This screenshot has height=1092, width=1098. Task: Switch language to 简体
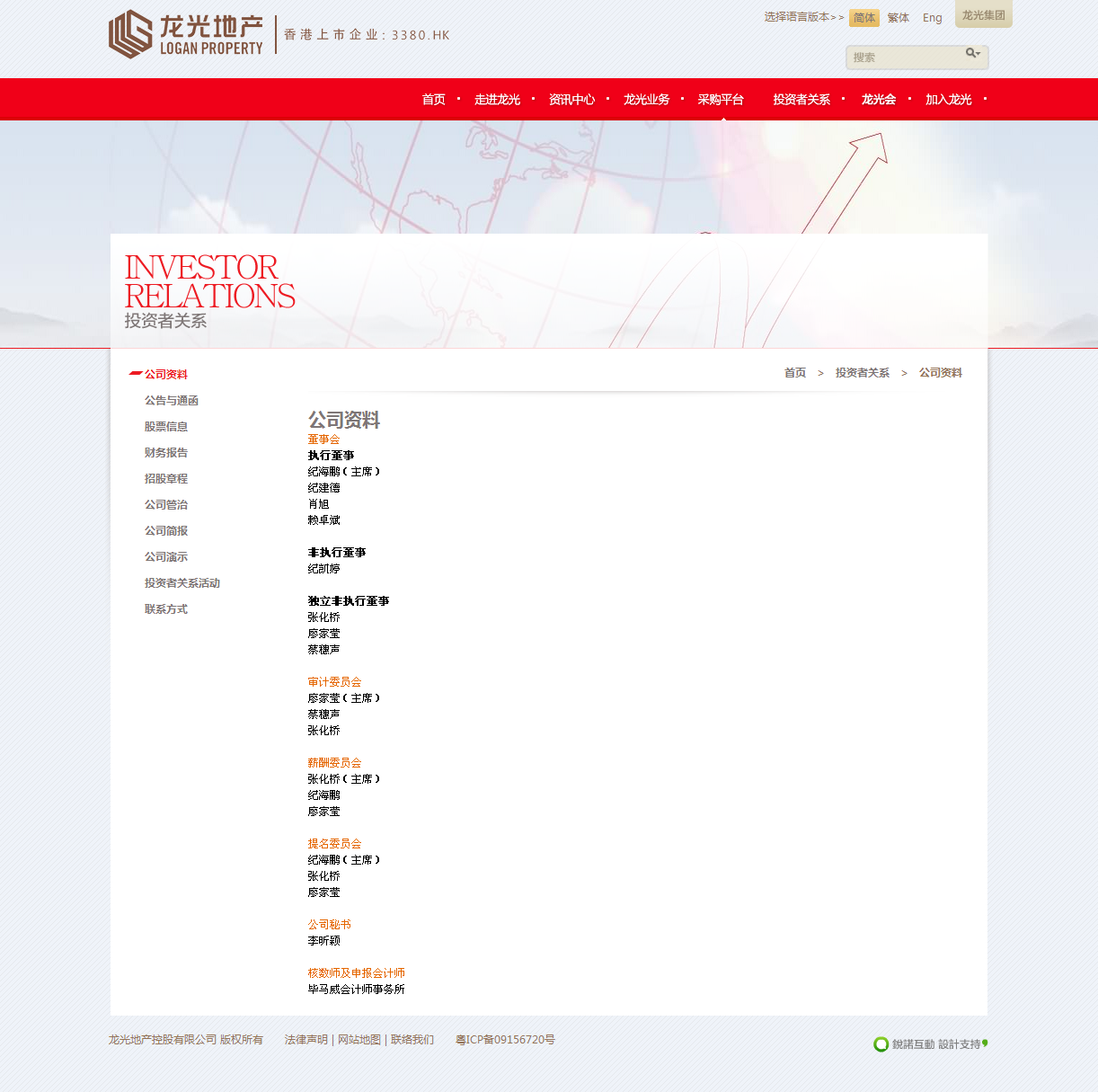864,18
